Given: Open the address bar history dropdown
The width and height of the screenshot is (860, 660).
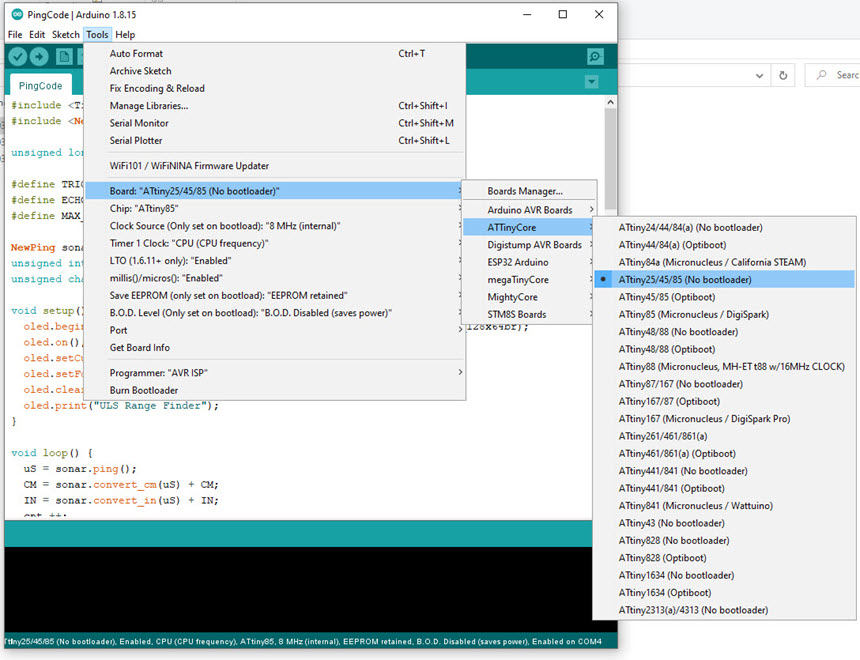Looking at the screenshot, I should (x=760, y=75).
